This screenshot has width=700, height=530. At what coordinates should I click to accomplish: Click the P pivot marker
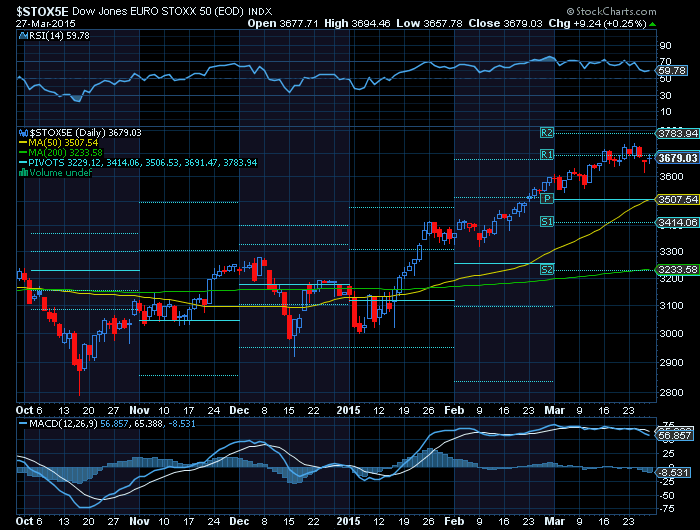[x=547, y=199]
